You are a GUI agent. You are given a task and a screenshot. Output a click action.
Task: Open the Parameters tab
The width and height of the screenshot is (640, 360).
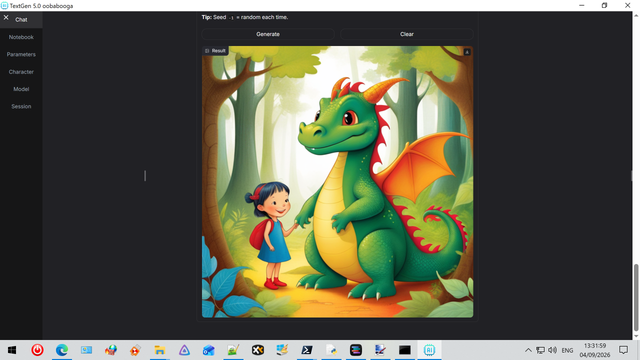pos(21,54)
